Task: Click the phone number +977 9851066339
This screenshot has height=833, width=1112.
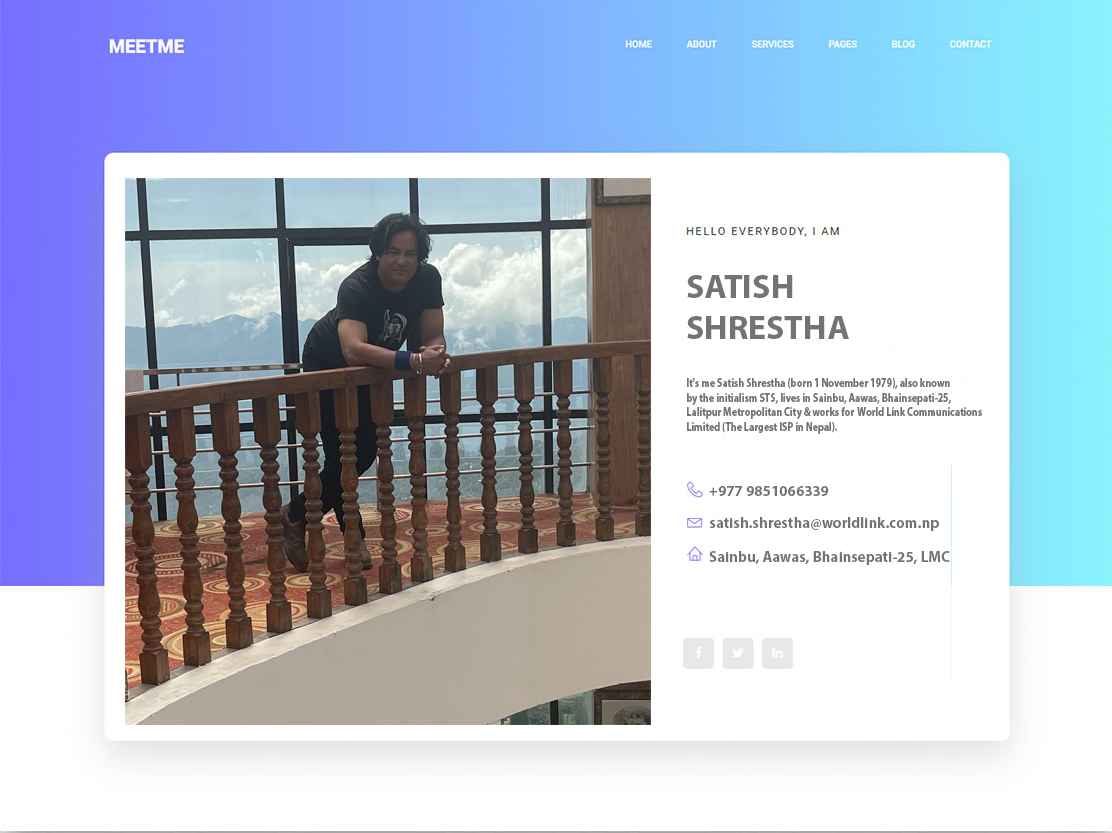Action: coord(769,491)
